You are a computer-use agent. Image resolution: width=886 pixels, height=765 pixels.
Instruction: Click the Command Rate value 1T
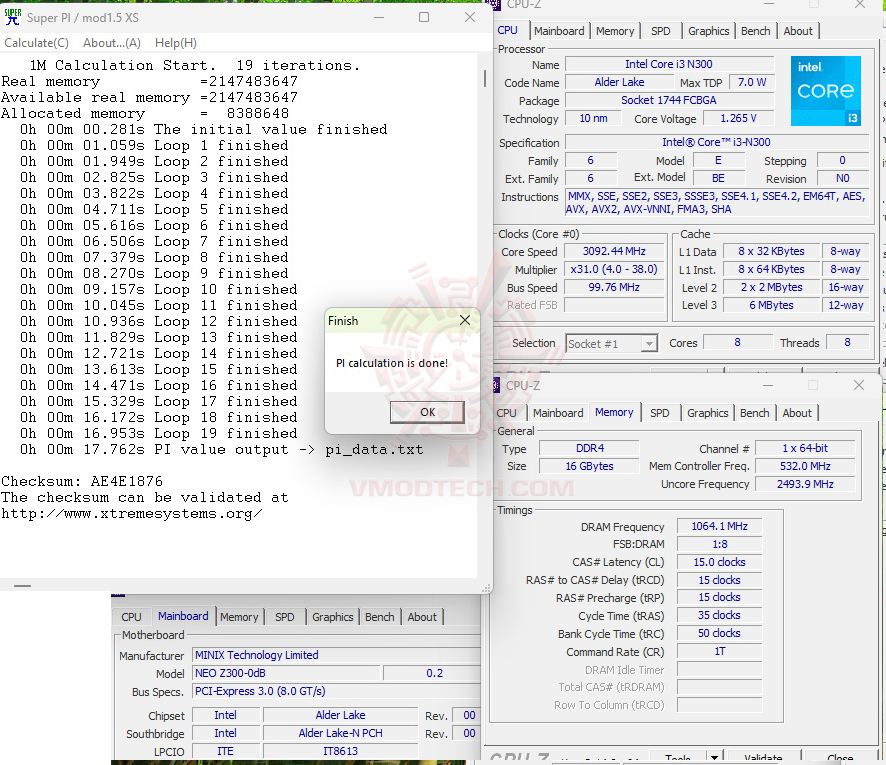point(719,651)
